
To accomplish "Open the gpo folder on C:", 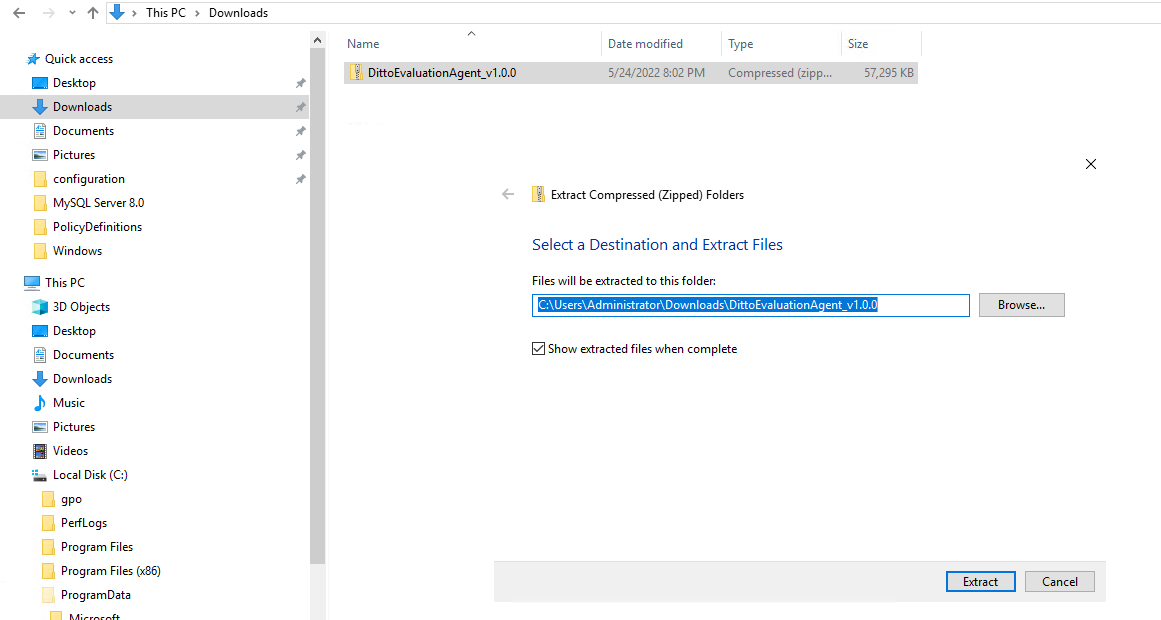I will click(x=71, y=499).
